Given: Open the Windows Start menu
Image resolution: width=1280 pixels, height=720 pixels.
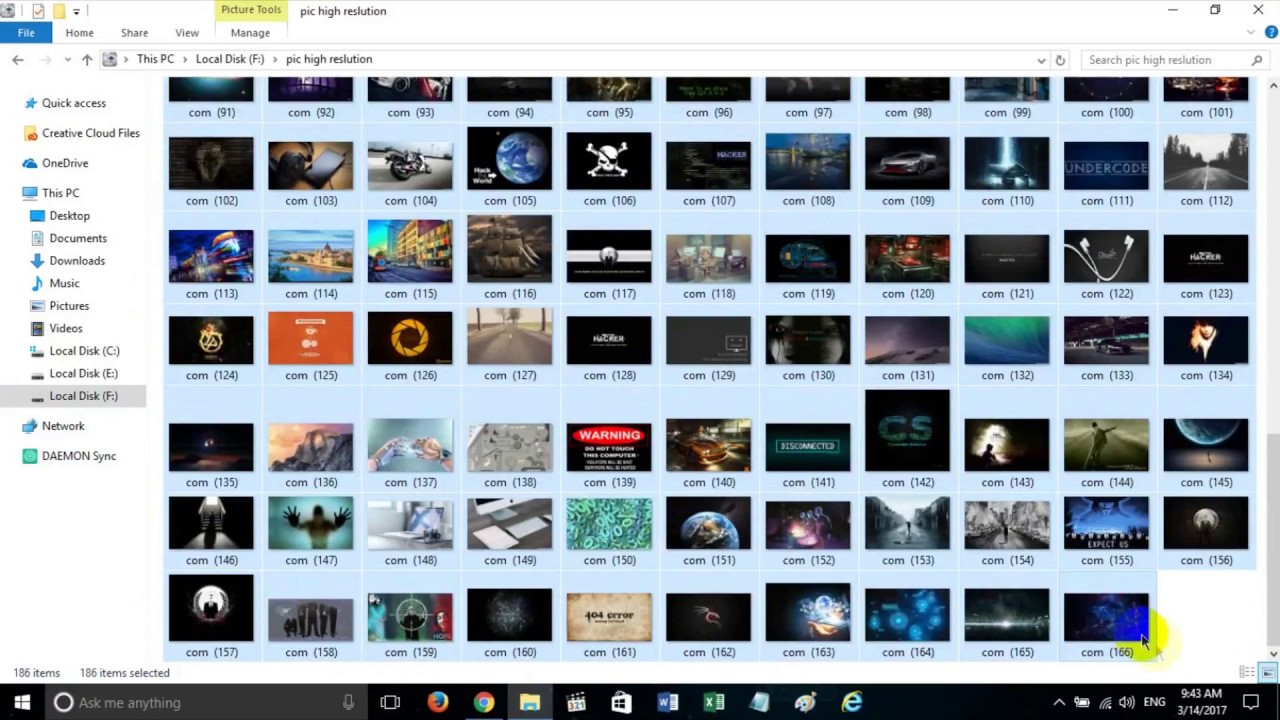Looking at the screenshot, I should [22, 702].
